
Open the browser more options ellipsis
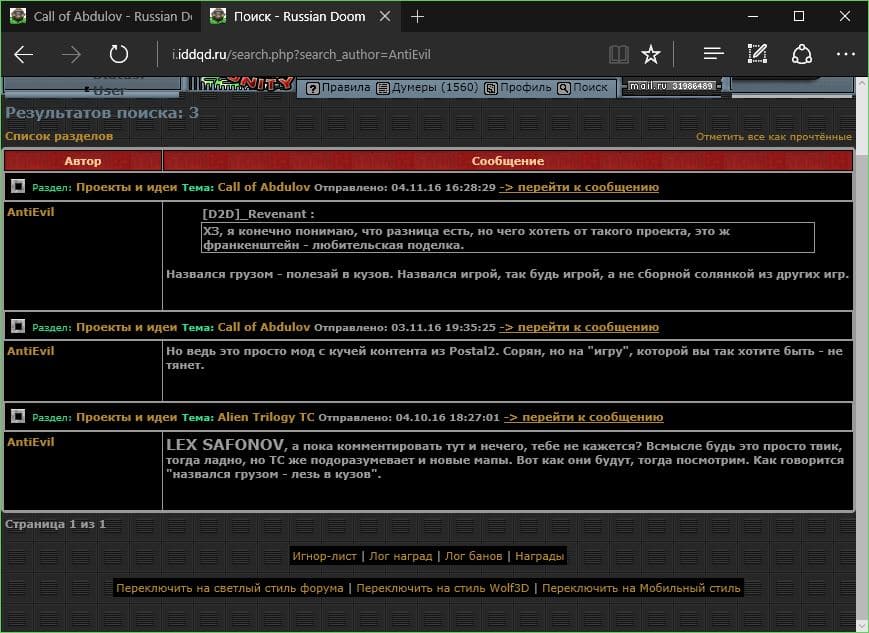tap(846, 54)
